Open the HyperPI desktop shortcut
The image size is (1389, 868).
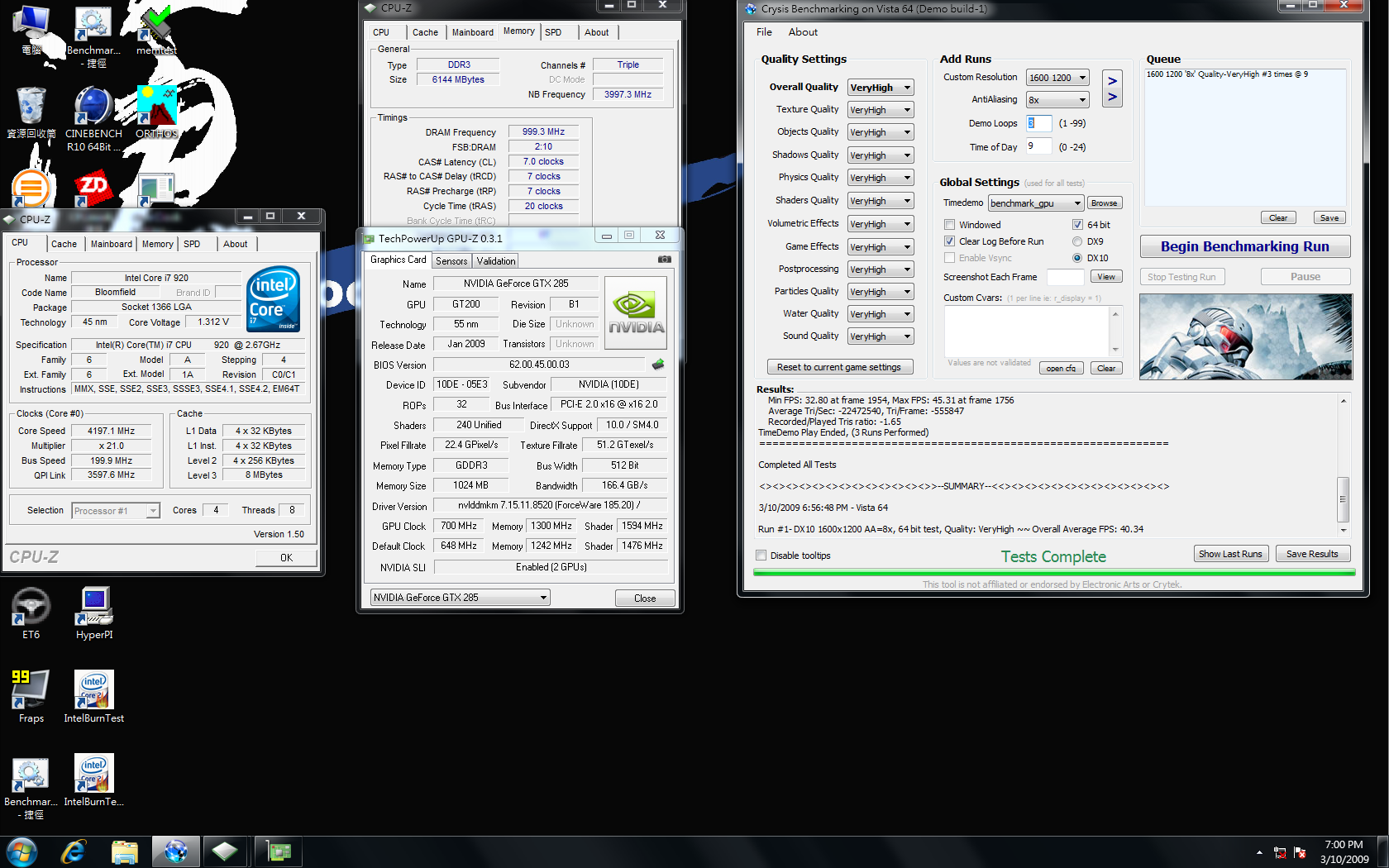point(94,613)
